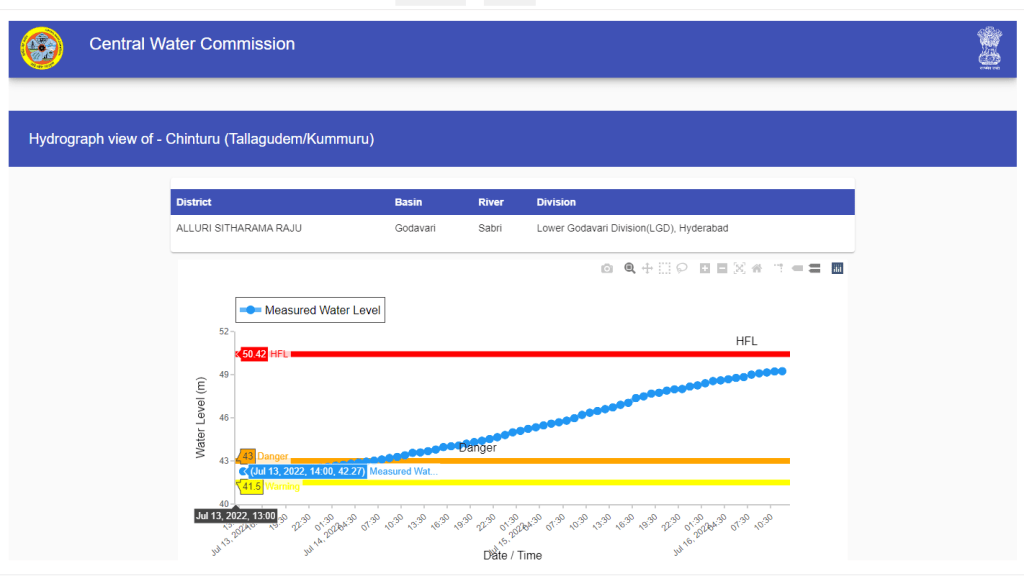Enable show closest data on hover
Image resolution: width=1024 pixels, height=581 pixels.
click(798, 268)
